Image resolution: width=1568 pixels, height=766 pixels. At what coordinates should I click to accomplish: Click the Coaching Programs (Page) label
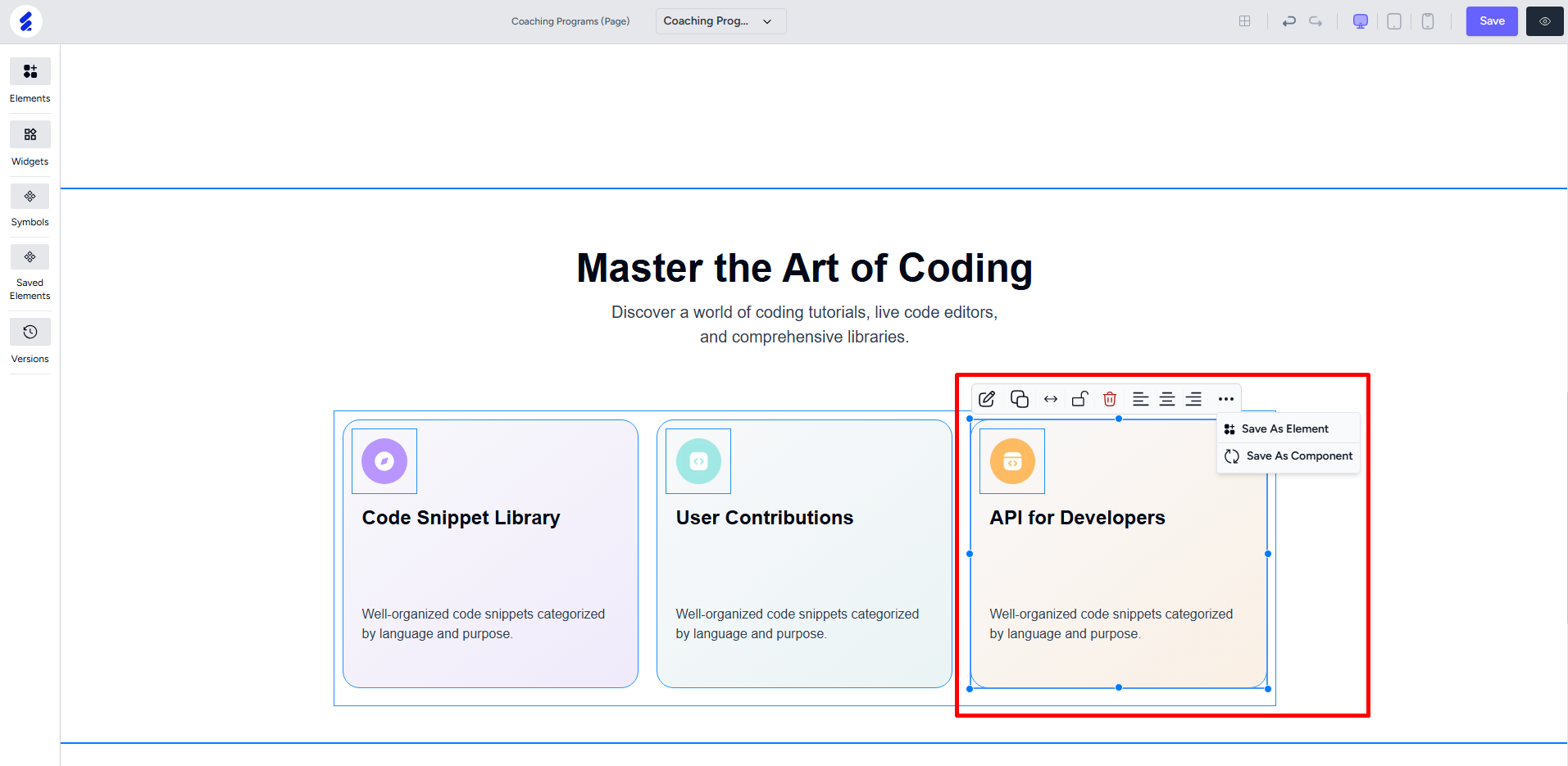(570, 21)
